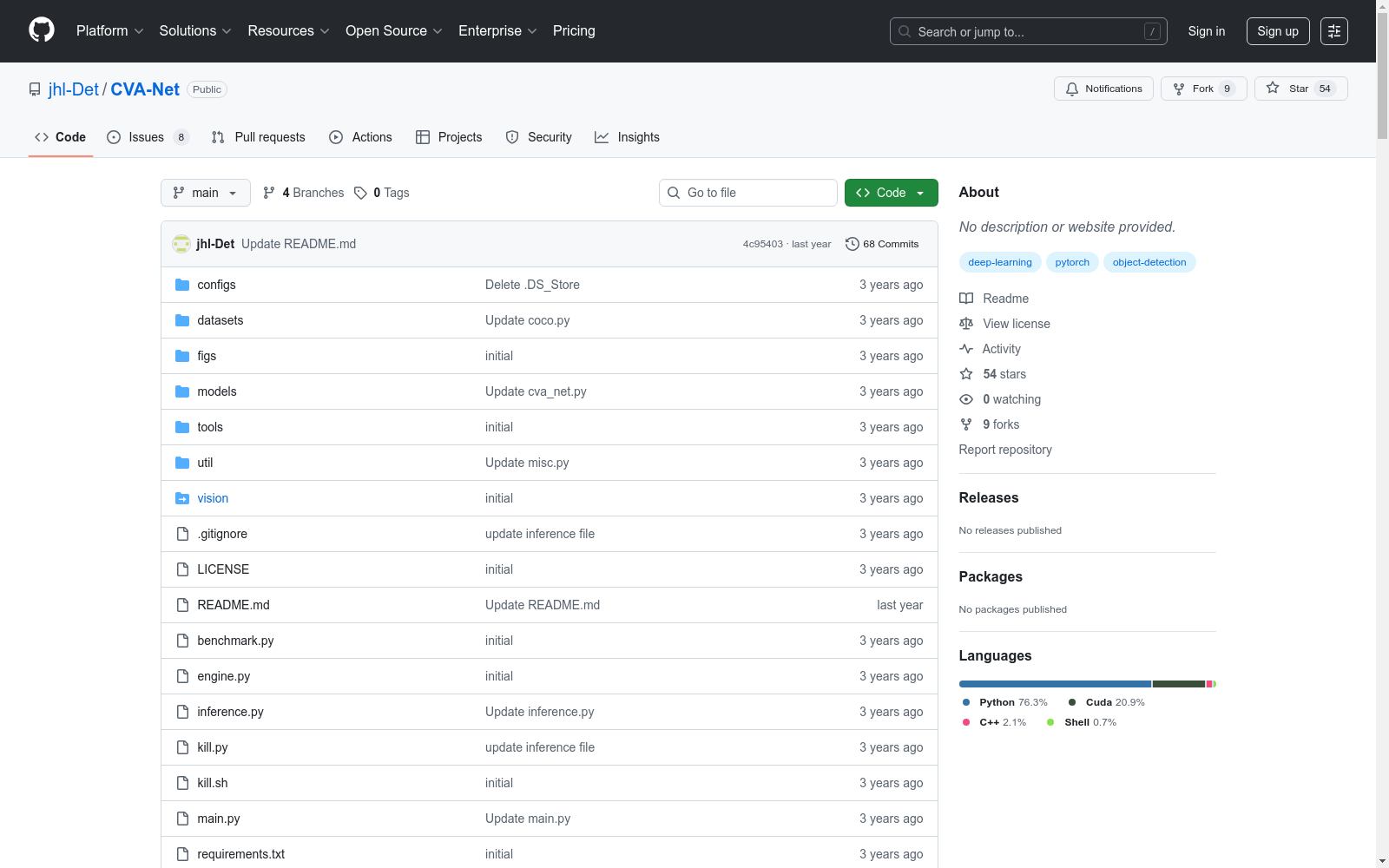Expand the Resources menu
Screen dimensions: 1389x868
tap(289, 31)
